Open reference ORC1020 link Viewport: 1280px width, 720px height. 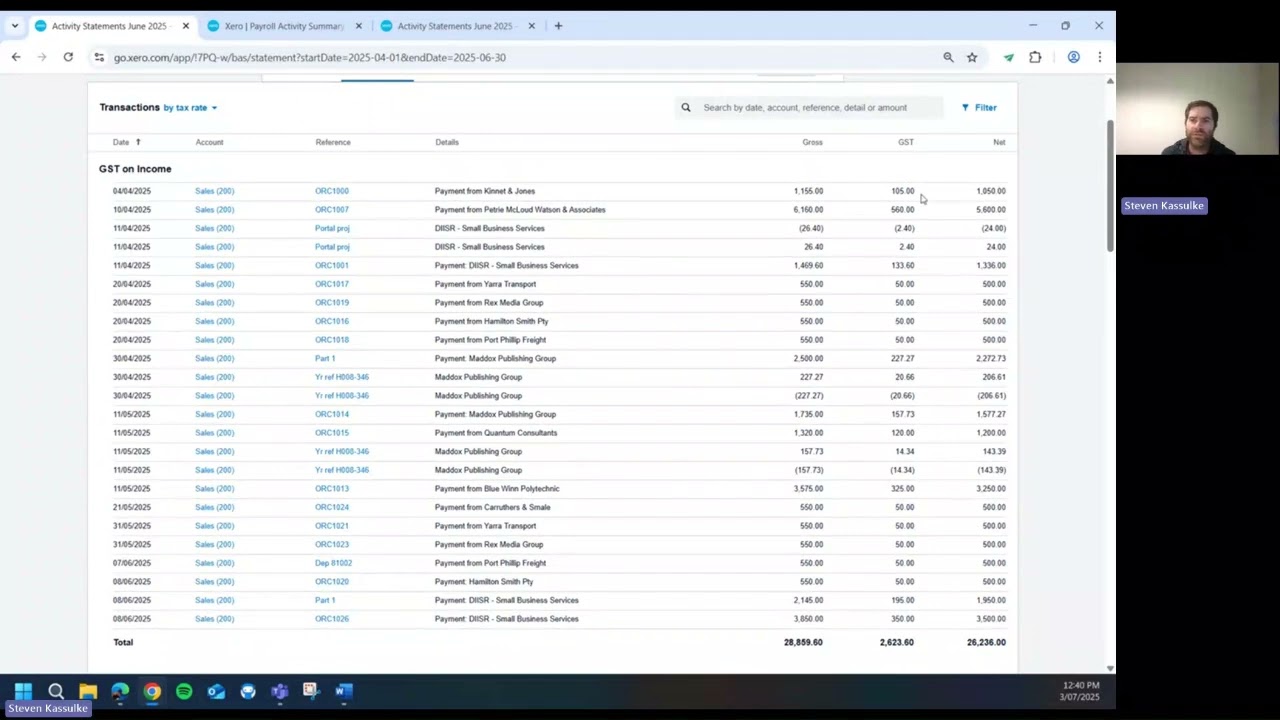332,582
